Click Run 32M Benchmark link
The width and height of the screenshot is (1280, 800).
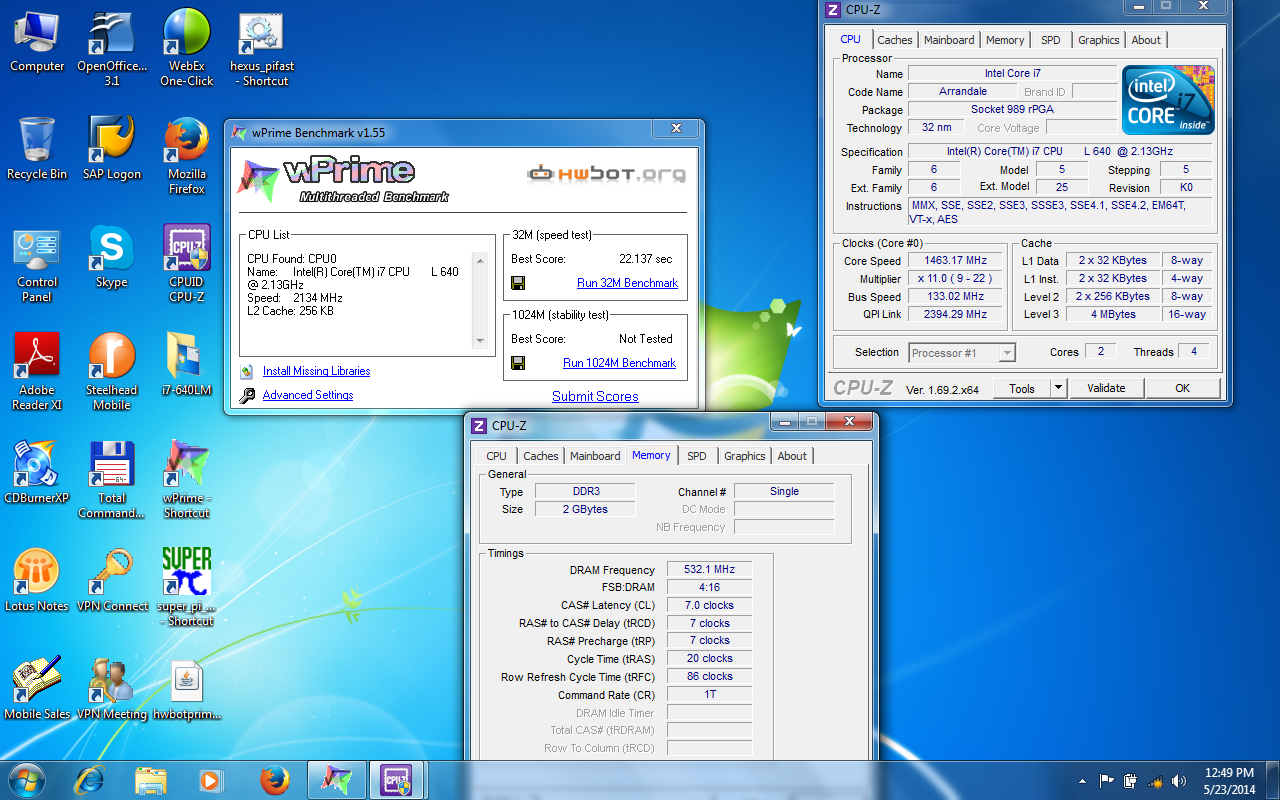tap(627, 283)
